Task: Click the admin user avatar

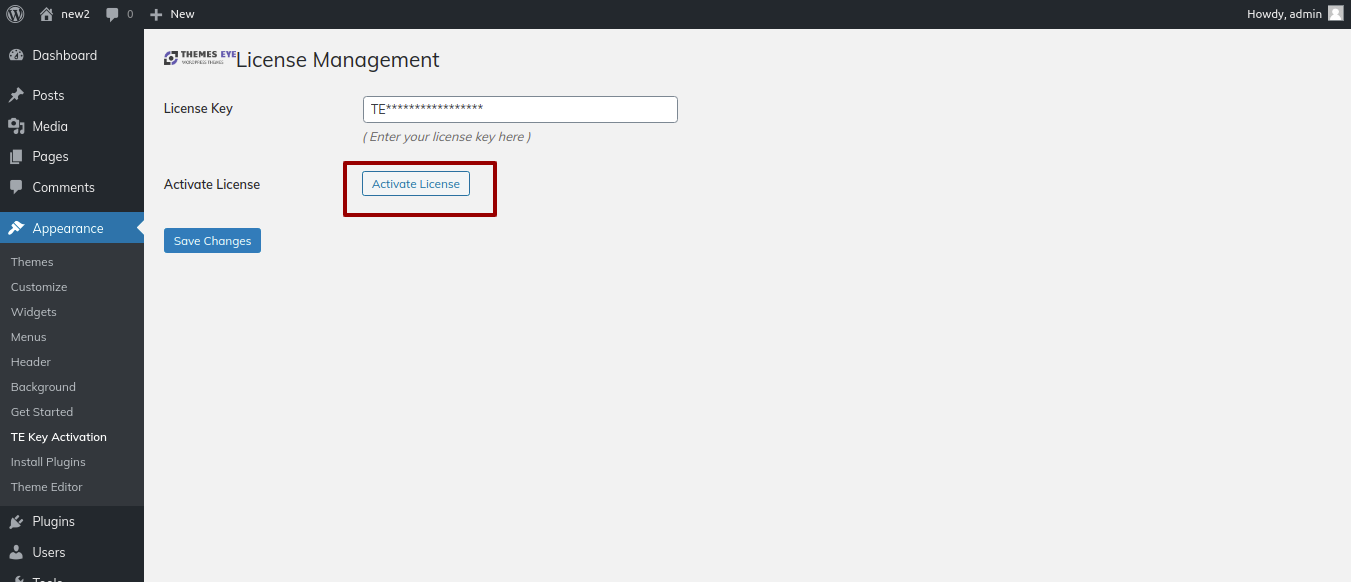Action: point(1335,14)
